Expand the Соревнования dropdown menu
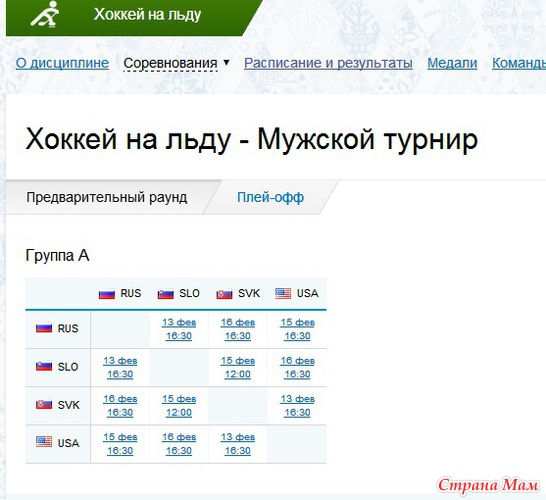The image size is (546, 500). point(170,63)
